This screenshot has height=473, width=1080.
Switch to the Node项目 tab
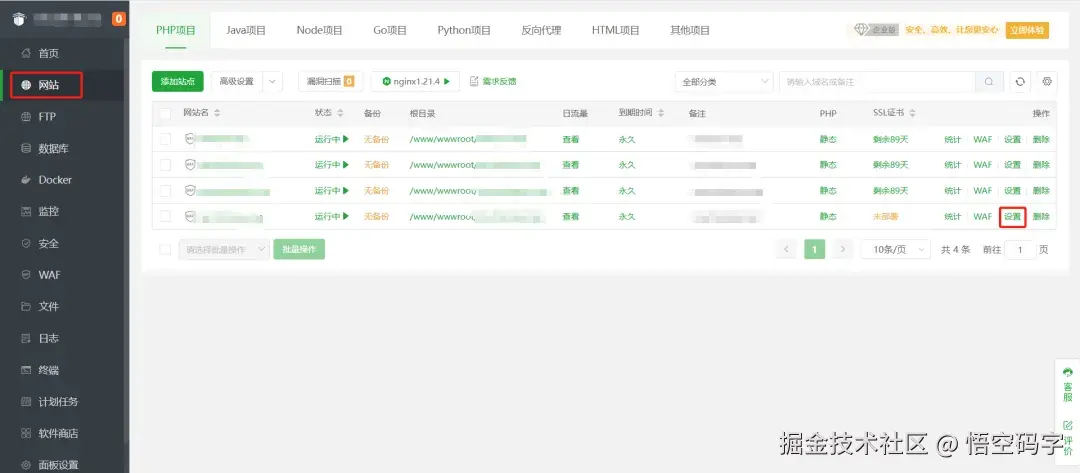pyautogui.click(x=320, y=30)
